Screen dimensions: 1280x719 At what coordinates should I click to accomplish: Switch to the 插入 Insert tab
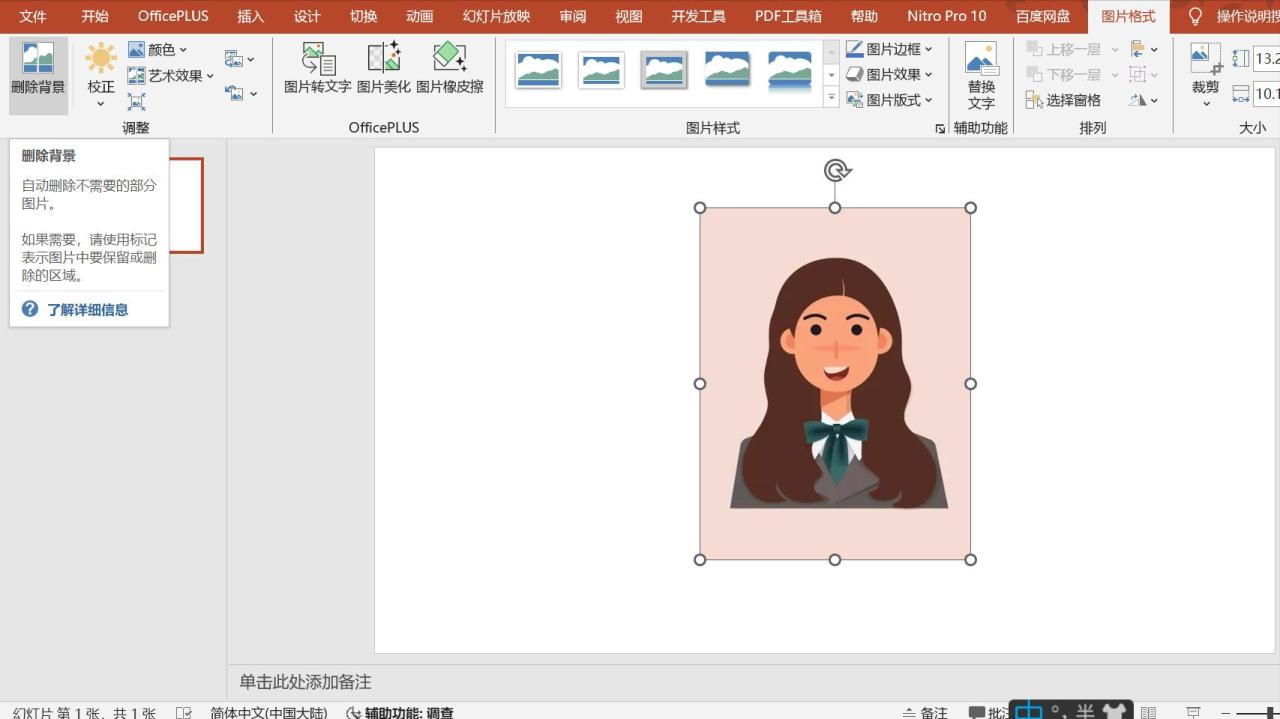pyautogui.click(x=250, y=16)
